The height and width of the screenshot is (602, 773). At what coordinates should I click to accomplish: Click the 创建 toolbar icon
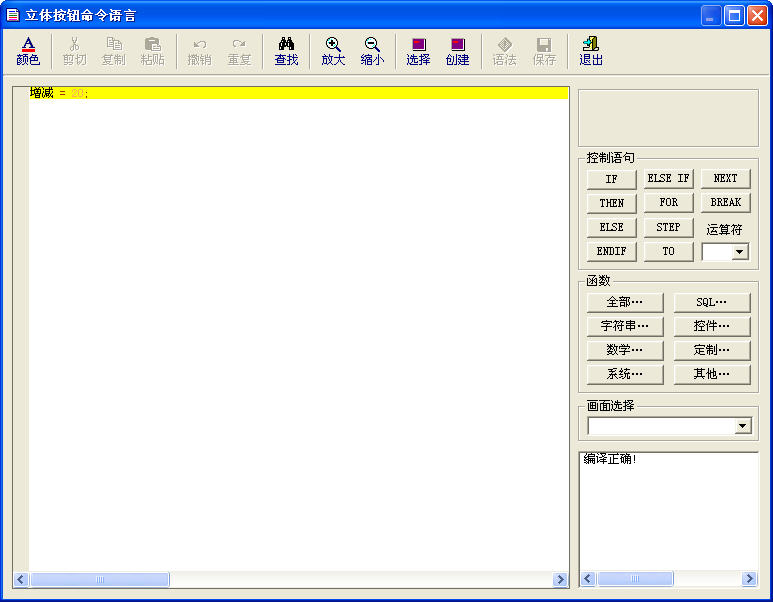tap(457, 51)
